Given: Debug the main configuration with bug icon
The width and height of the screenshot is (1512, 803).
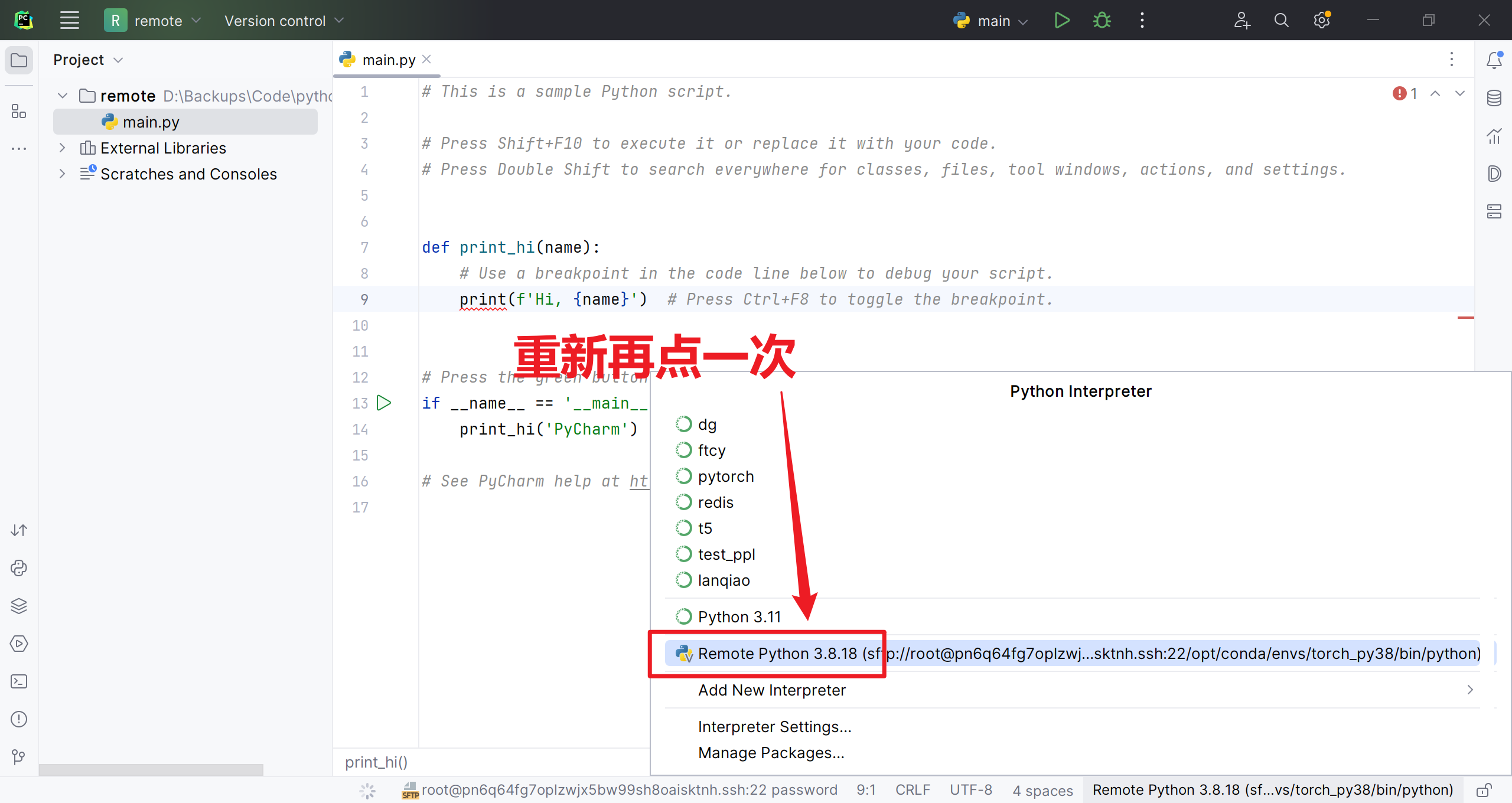Looking at the screenshot, I should tap(1102, 21).
